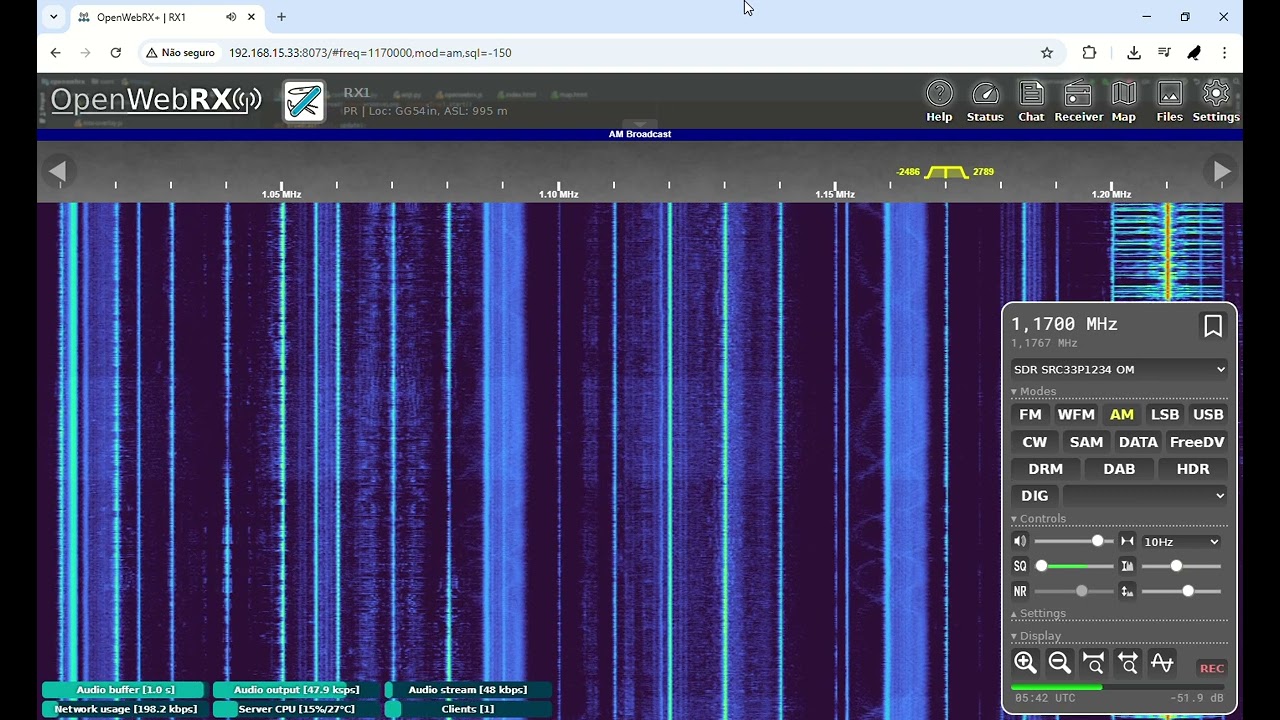Open the Settings gear icon
This screenshot has width=1280, height=720.
pyautogui.click(x=1216, y=102)
